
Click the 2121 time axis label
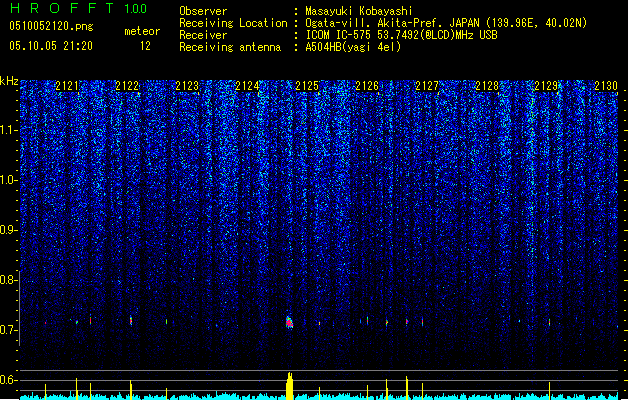click(x=67, y=86)
